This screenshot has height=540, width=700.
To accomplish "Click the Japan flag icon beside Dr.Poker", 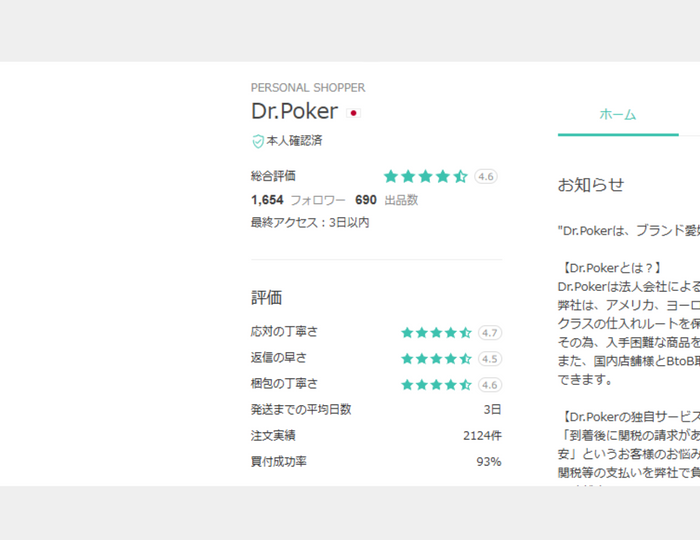I will tap(352, 113).
